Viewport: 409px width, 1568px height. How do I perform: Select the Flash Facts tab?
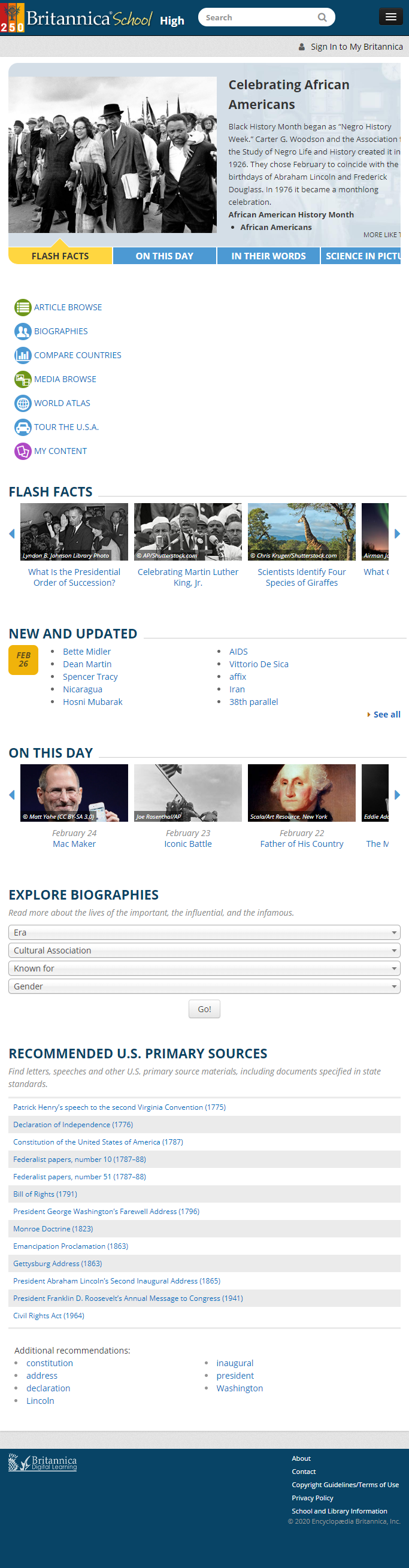[60, 256]
